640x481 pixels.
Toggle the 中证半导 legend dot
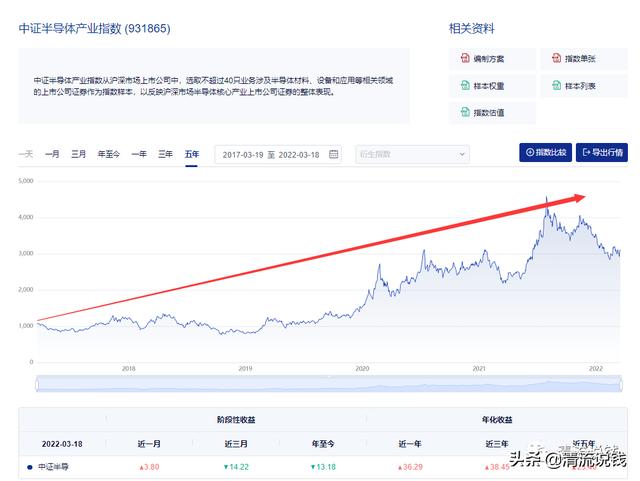[x=30, y=467]
